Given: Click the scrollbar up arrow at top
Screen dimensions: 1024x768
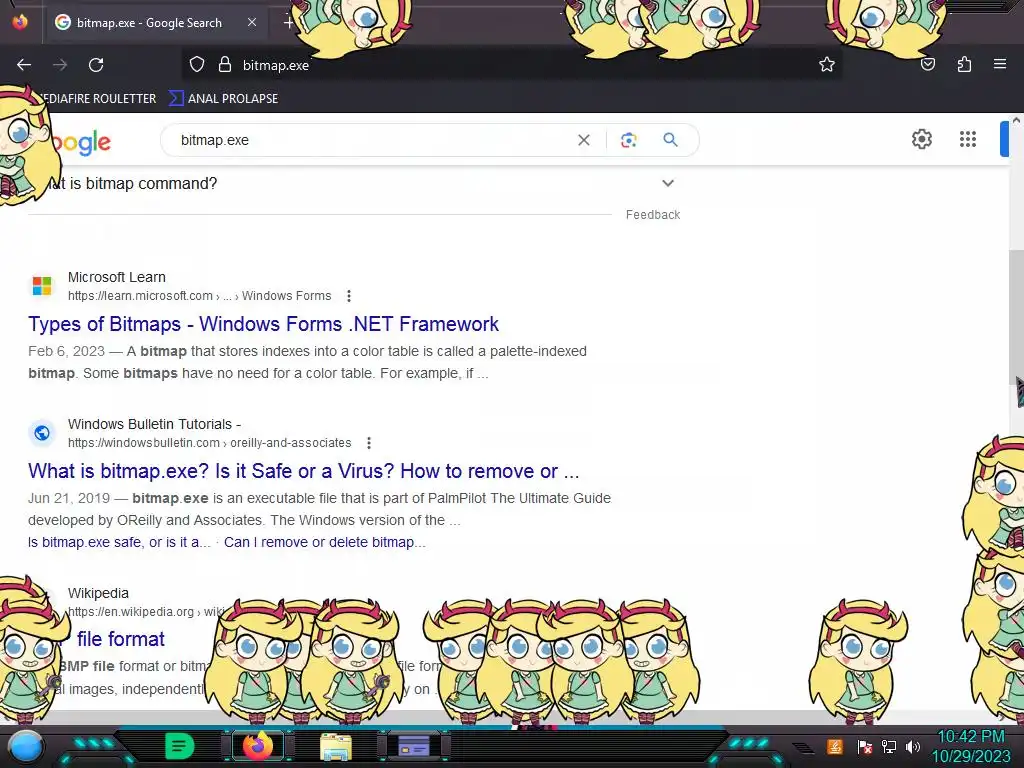Looking at the screenshot, I should point(1016,120).
